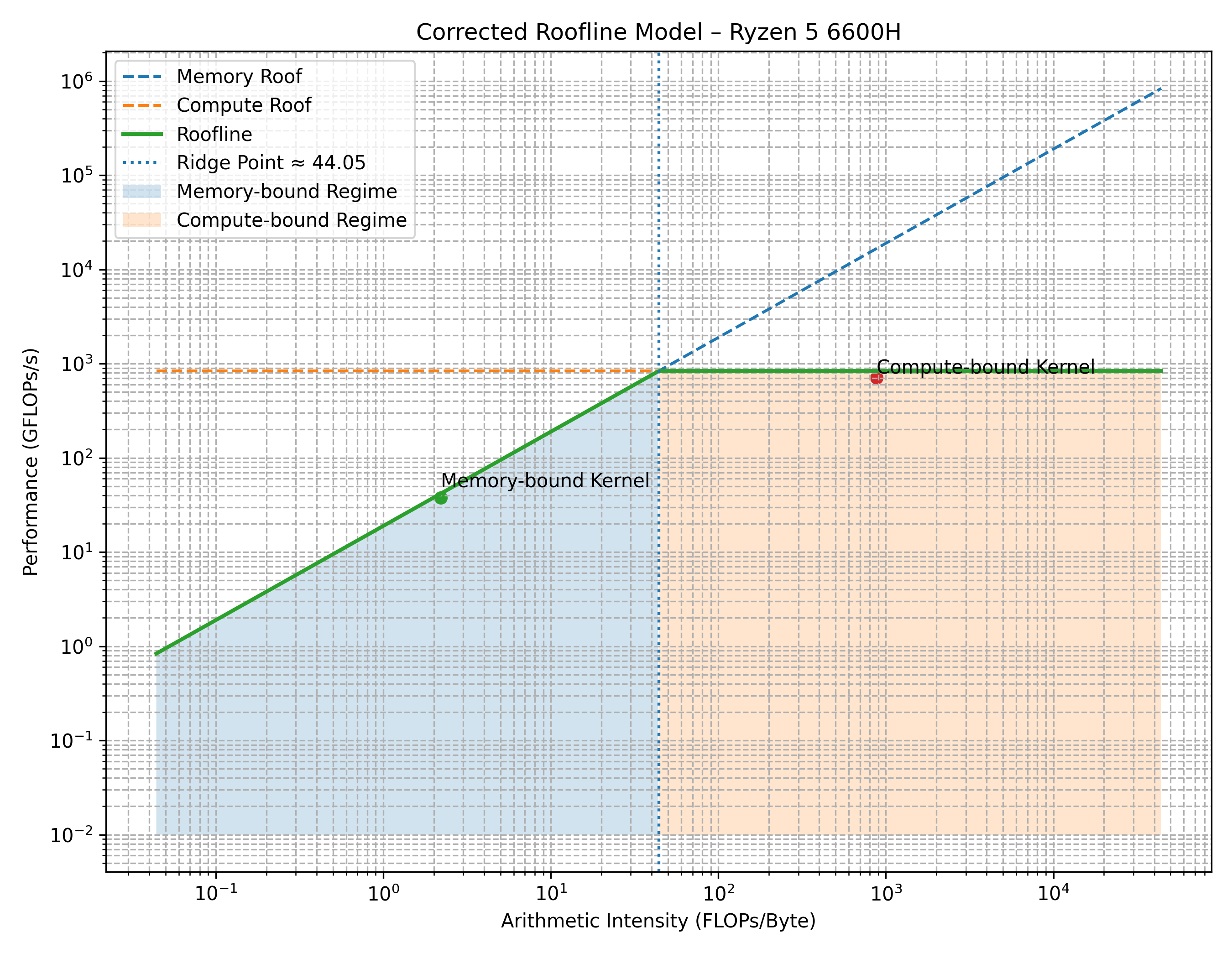Click the x-axis tick label 10^4

(1054, 894)
